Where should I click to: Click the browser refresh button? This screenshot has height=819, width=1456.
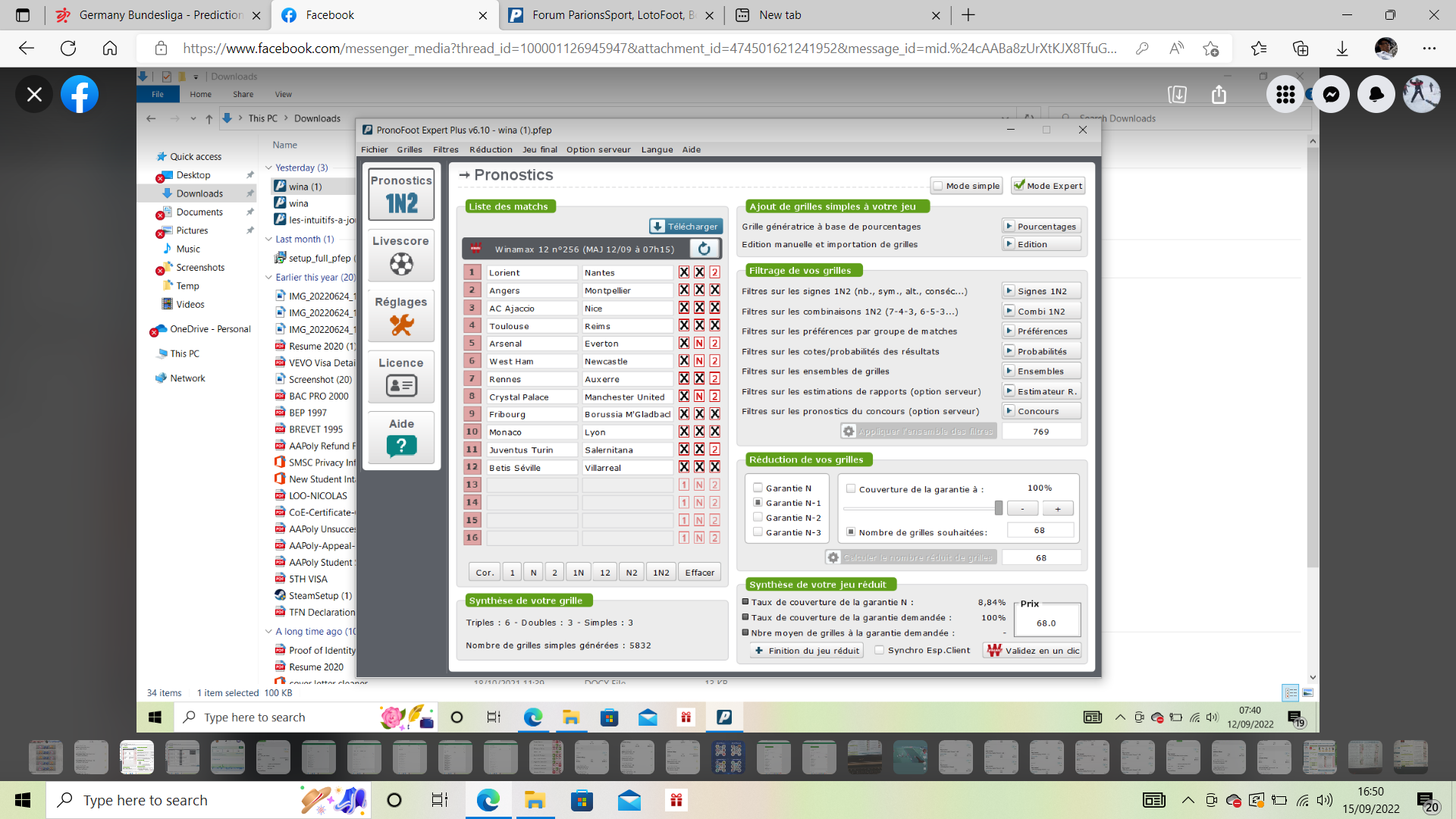(x=68, y=49)
